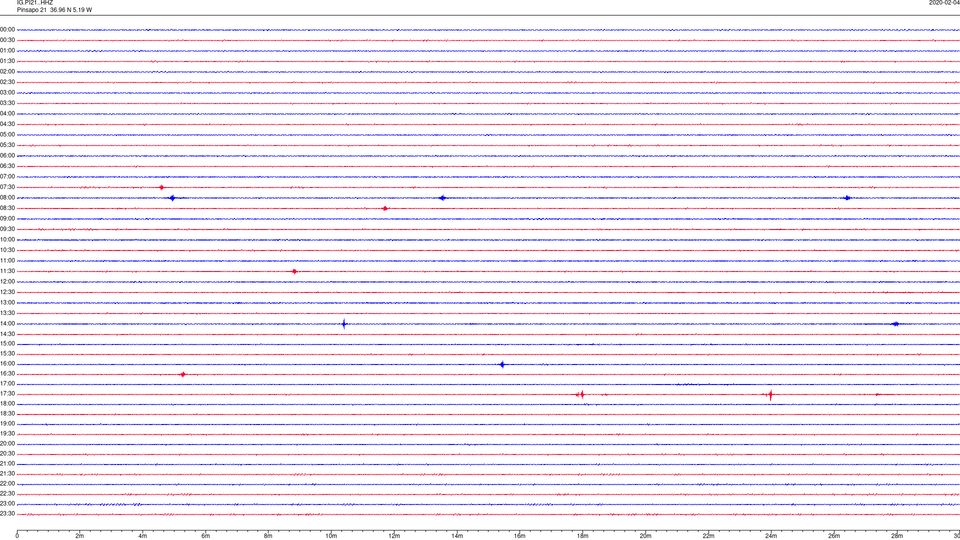Select the 28m axis tick label
The width and height of the screenshot is (960, 540).
(897, 536)
